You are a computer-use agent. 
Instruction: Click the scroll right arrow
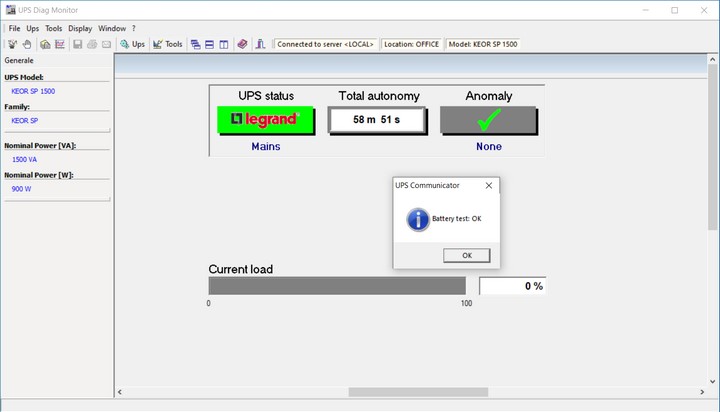[702, 392]
